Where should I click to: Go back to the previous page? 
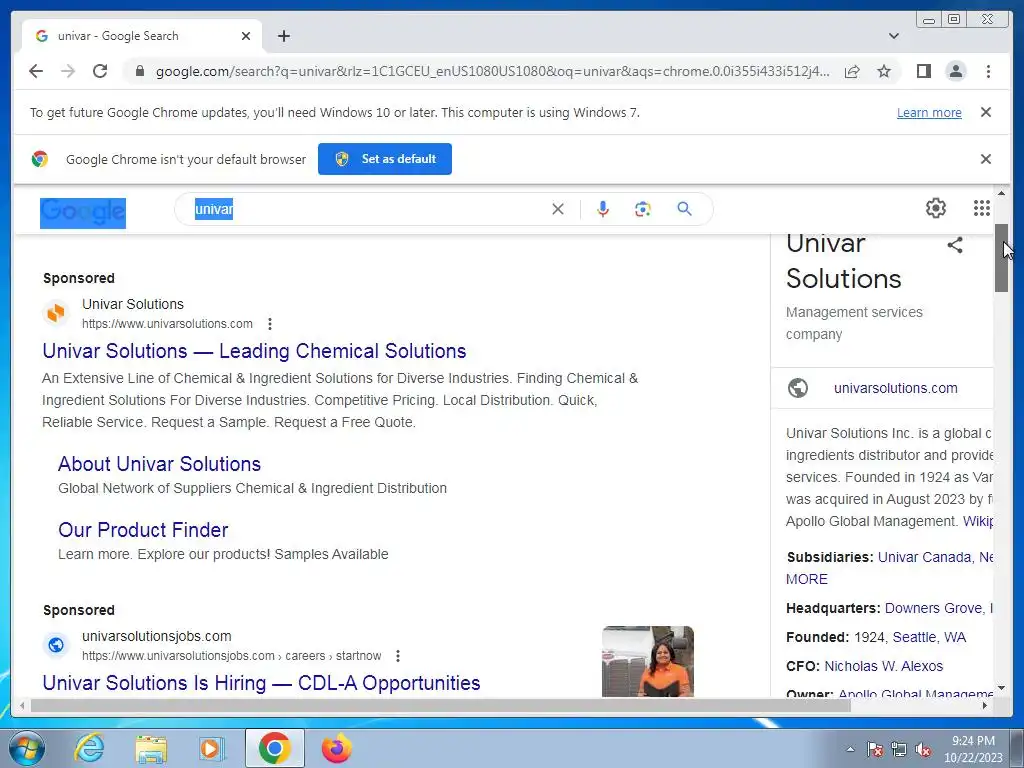click(36, 71)
